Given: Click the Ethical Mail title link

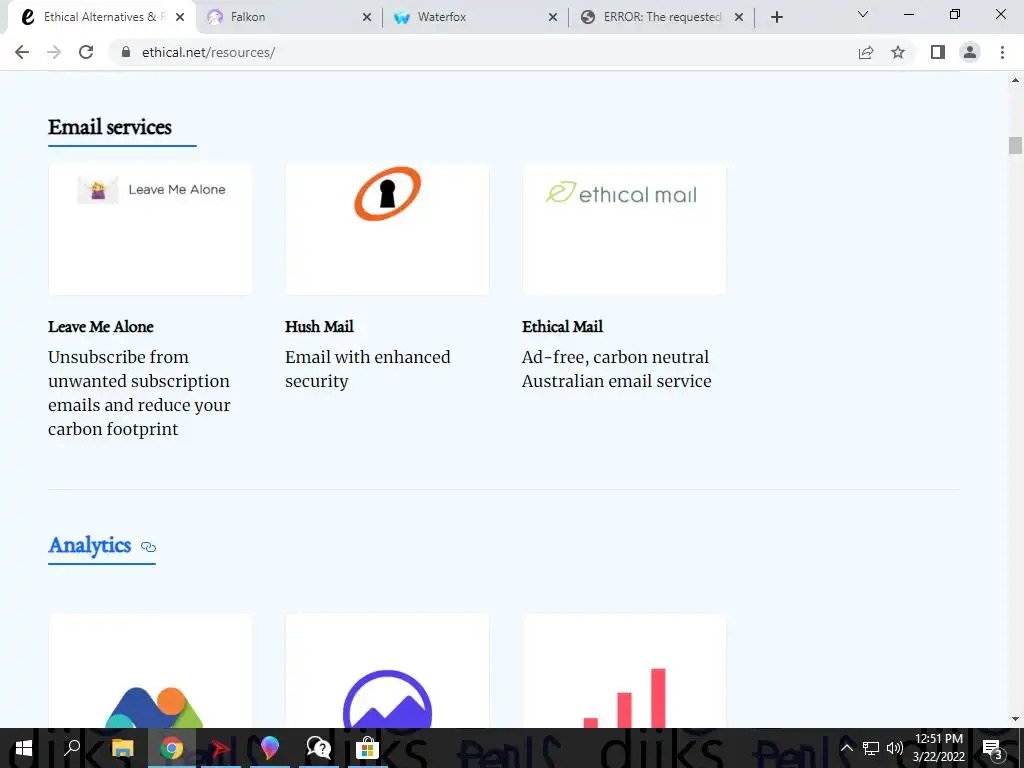Looking at the screenshot, I should 562,327.
